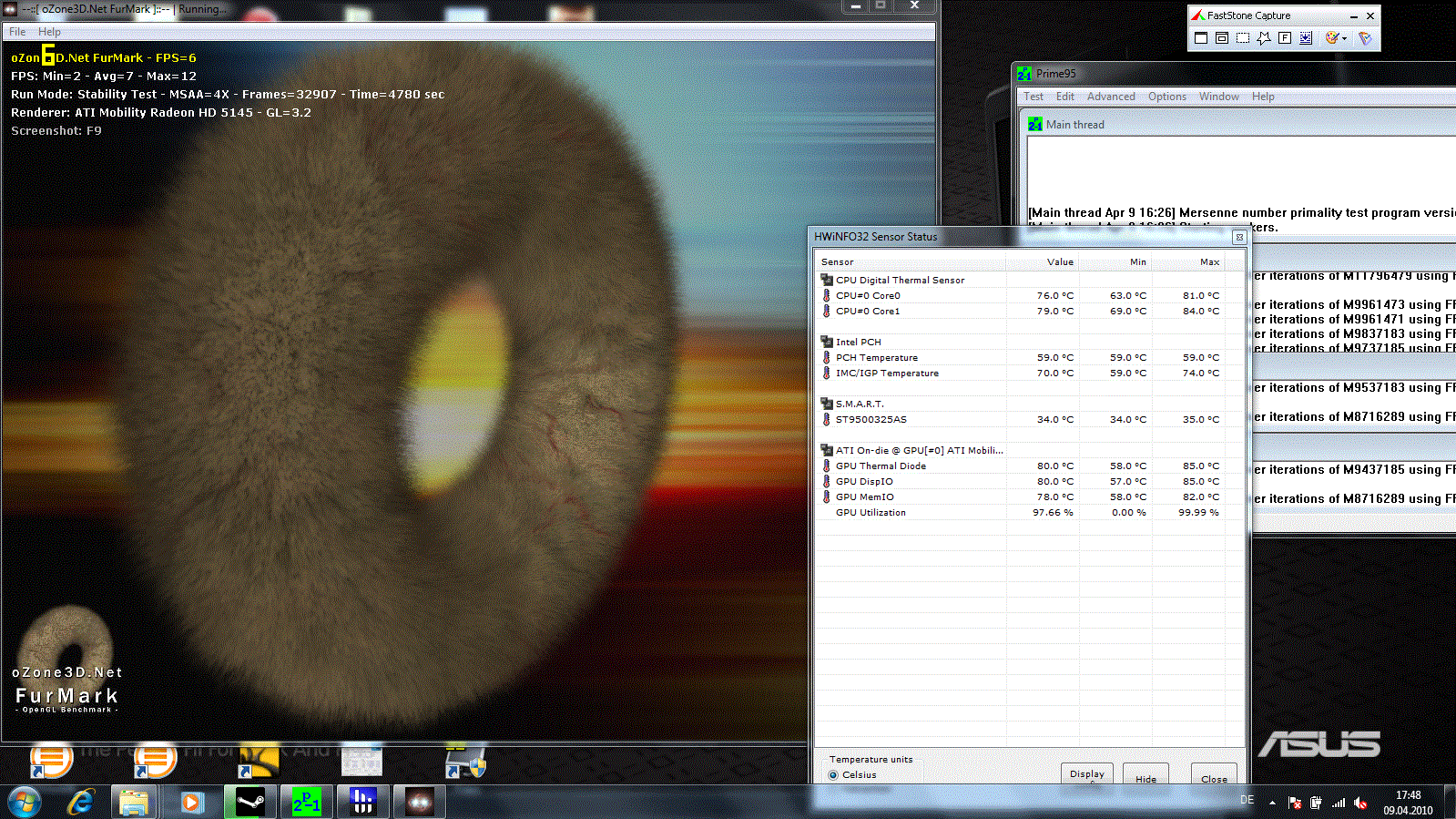Screen dimensions: 1456x819
Task: Launch Internet Explorer from taskbar
Action: pos(81,803)
